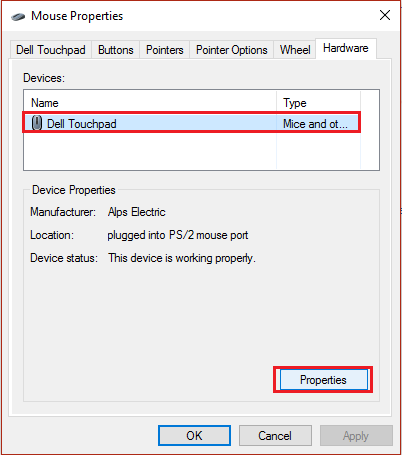Go to the Pointers tab
Viewport: 402px width, 455px height.
click(x=165, y=50)
